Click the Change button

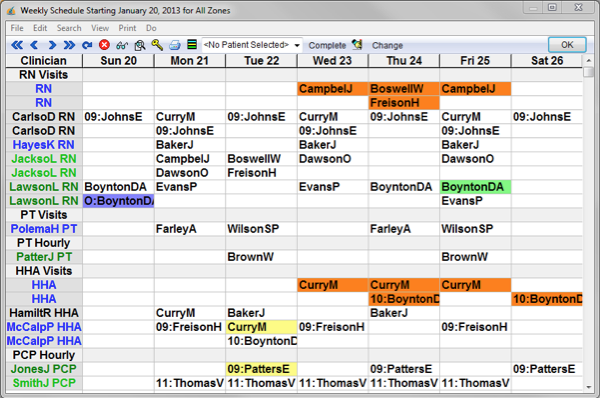coord(387,46)
